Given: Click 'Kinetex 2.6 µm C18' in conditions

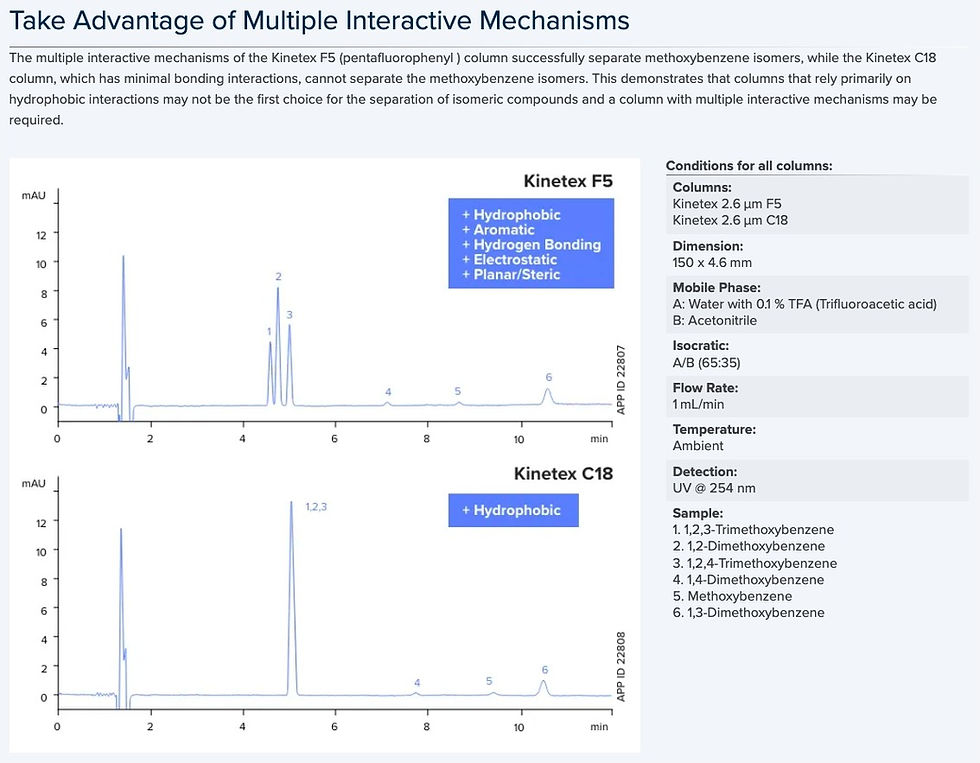Looking at the screenshot, I should pyautogui.click(x=730, y=220).
